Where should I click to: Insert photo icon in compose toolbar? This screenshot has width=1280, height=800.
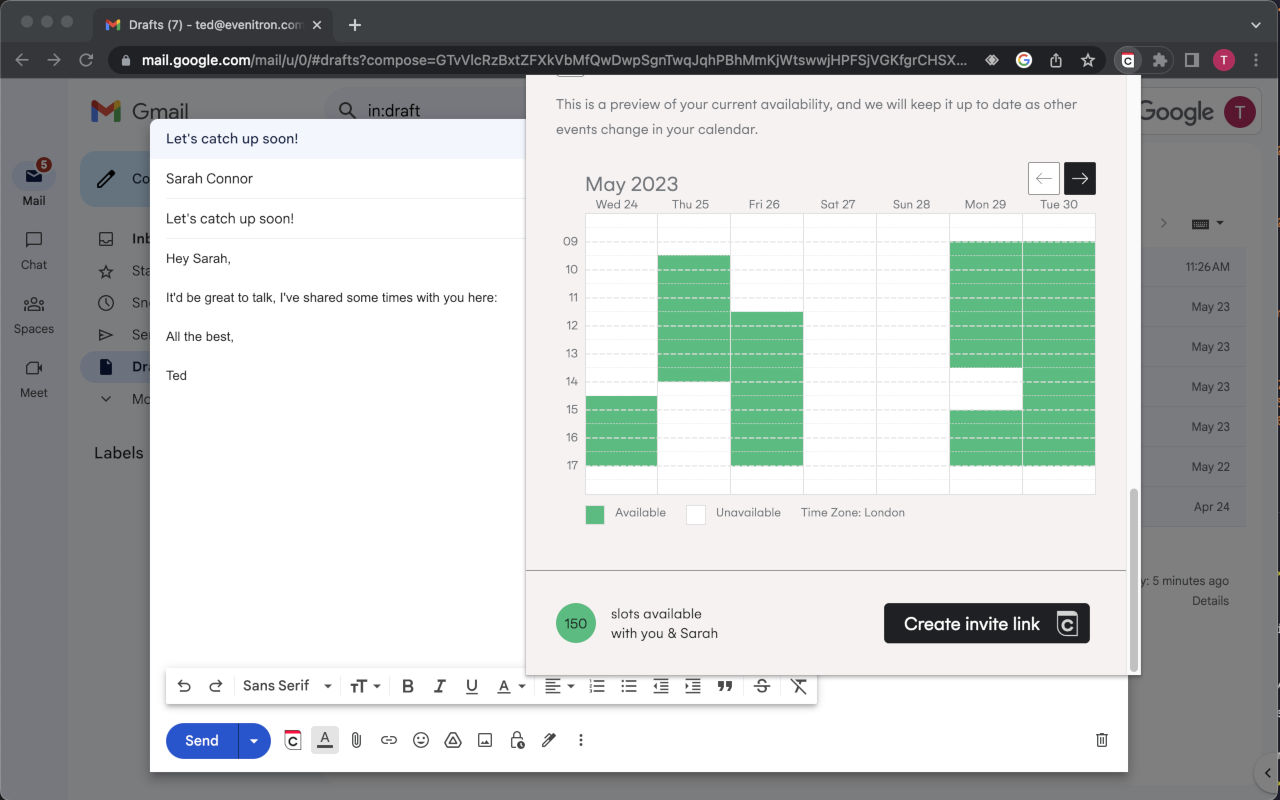485,741
